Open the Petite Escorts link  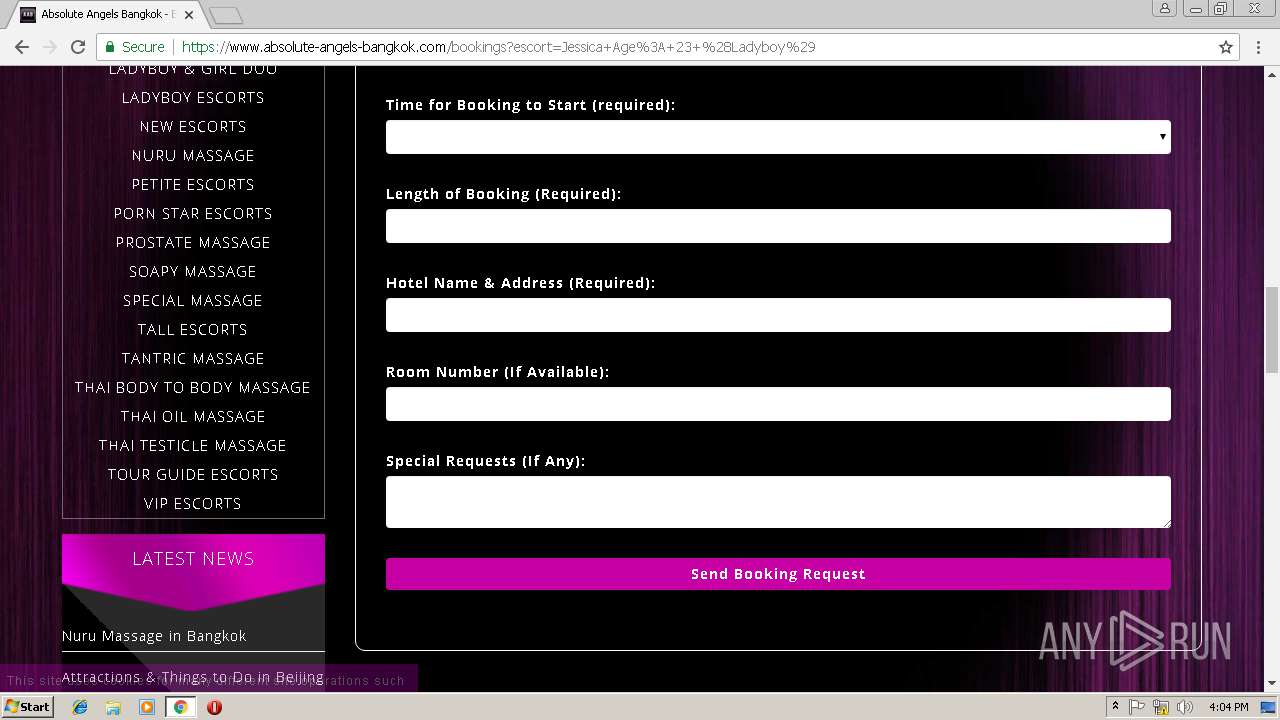[x=193, y=185]
